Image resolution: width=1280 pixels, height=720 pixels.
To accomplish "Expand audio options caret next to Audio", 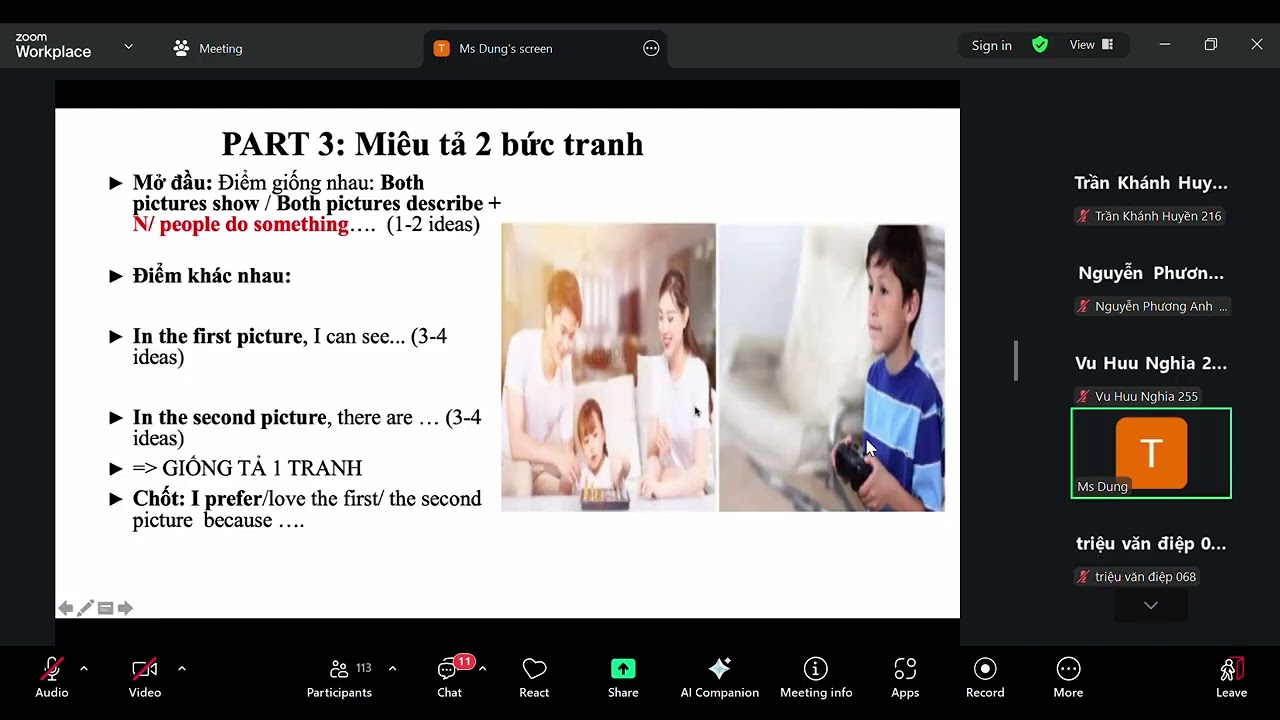I will (x=83, y=668).
